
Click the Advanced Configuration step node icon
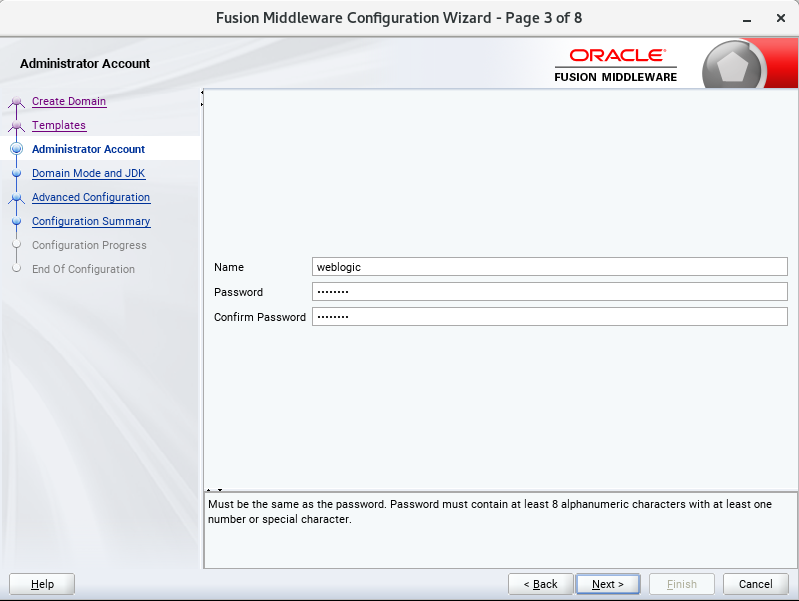coord(16,198)
